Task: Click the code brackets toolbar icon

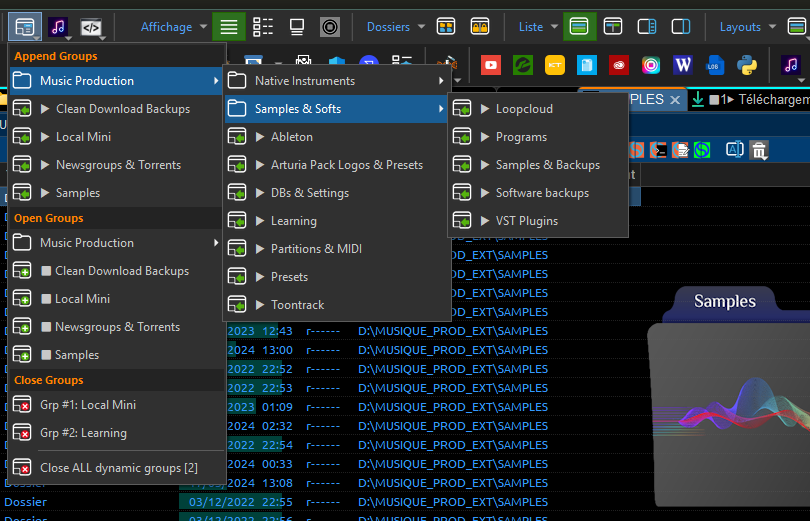Action: 91,27
